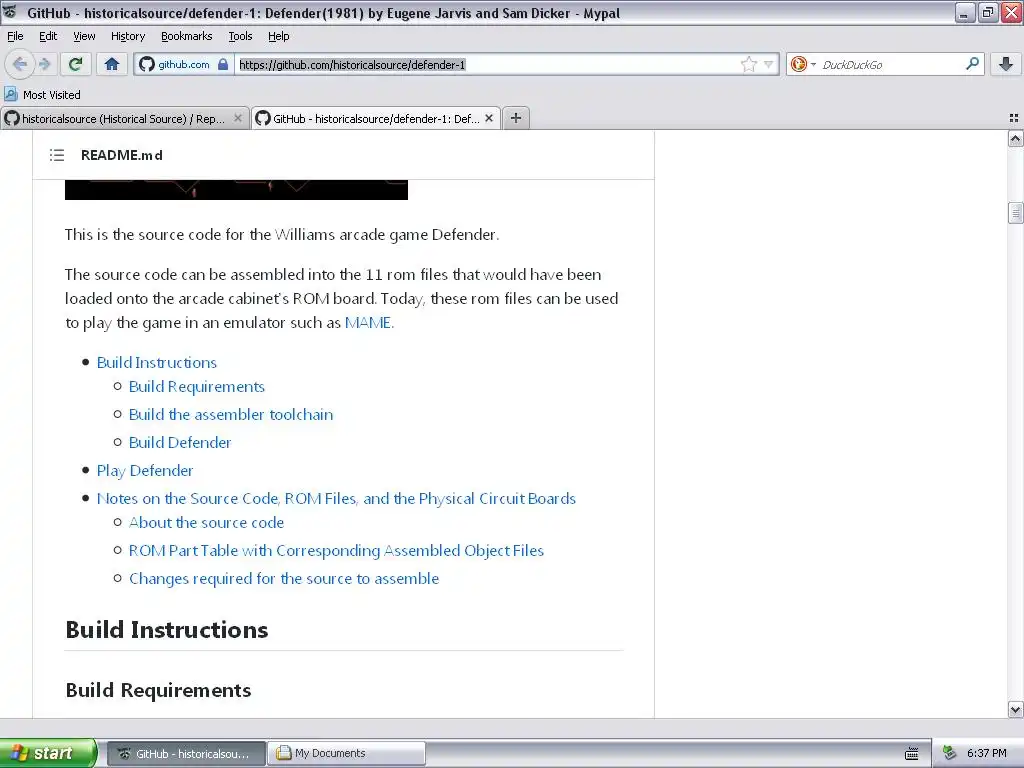Open the File menu
This screenshot has width=1024, height=768.
pyautogui.click(x=15, y=36)
